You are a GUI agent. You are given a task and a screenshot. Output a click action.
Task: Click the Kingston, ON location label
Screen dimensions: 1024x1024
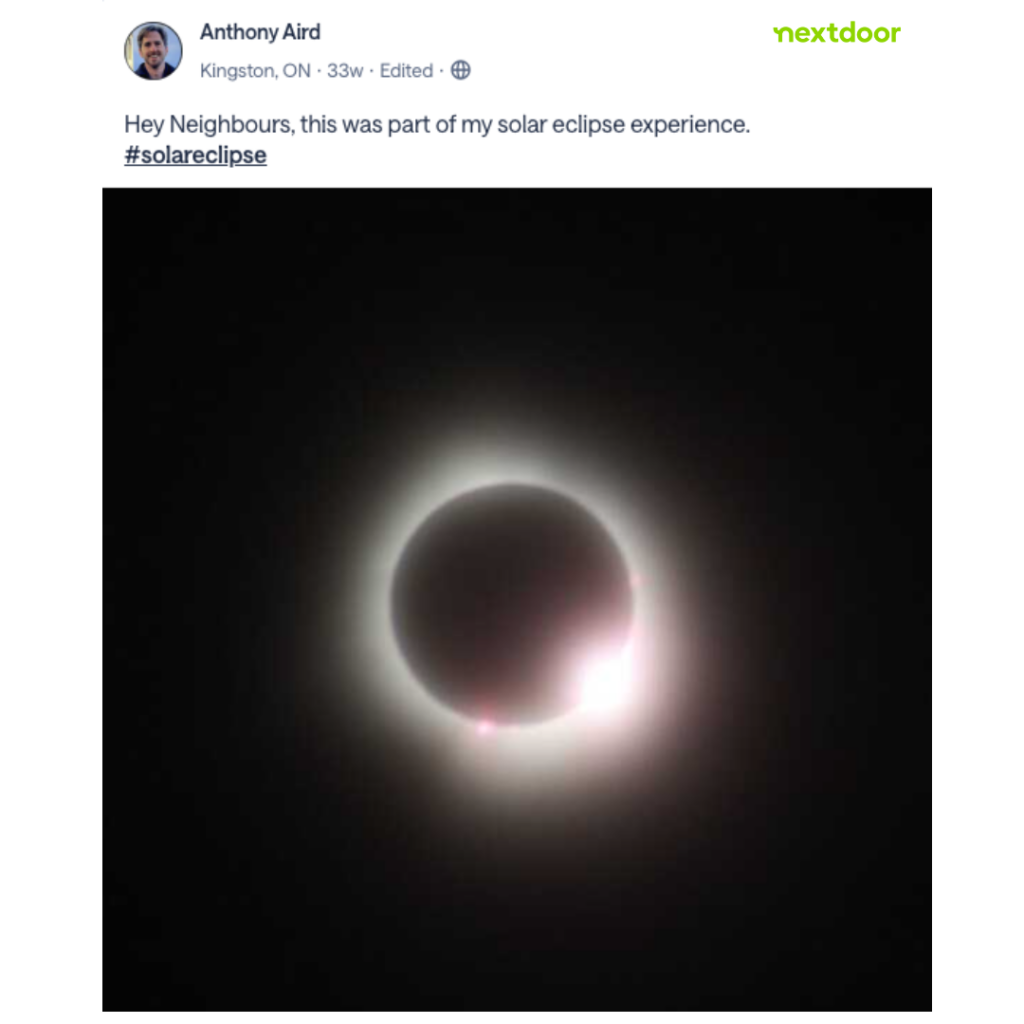click(255, 71)
